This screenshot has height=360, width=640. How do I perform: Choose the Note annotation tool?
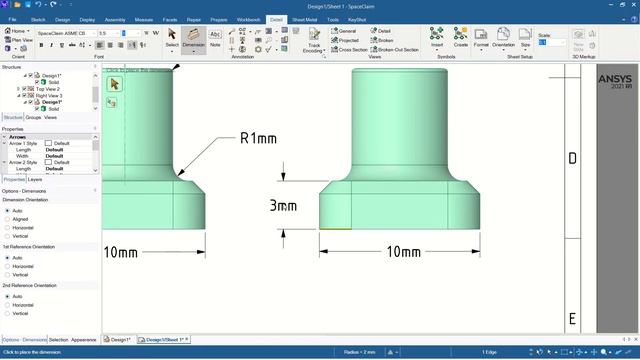point(215,38)
